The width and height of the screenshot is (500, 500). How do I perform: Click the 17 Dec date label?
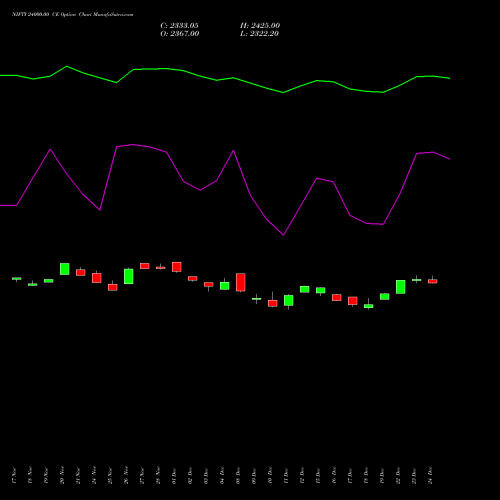pos(350,475)
